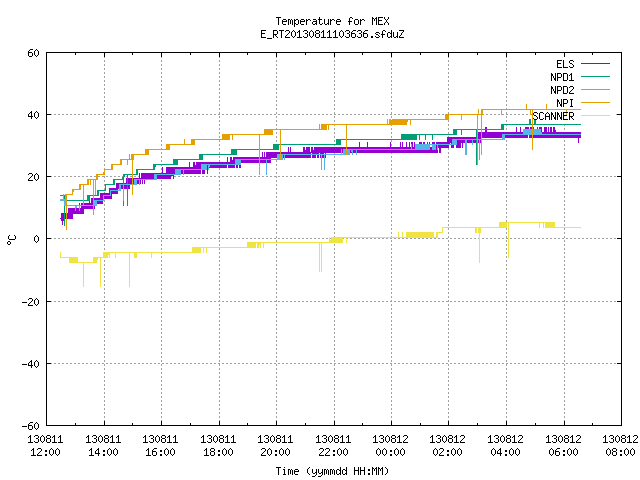640x480 pixels.
Task: Click the orange NPI legend line sample
Action: 595,103
